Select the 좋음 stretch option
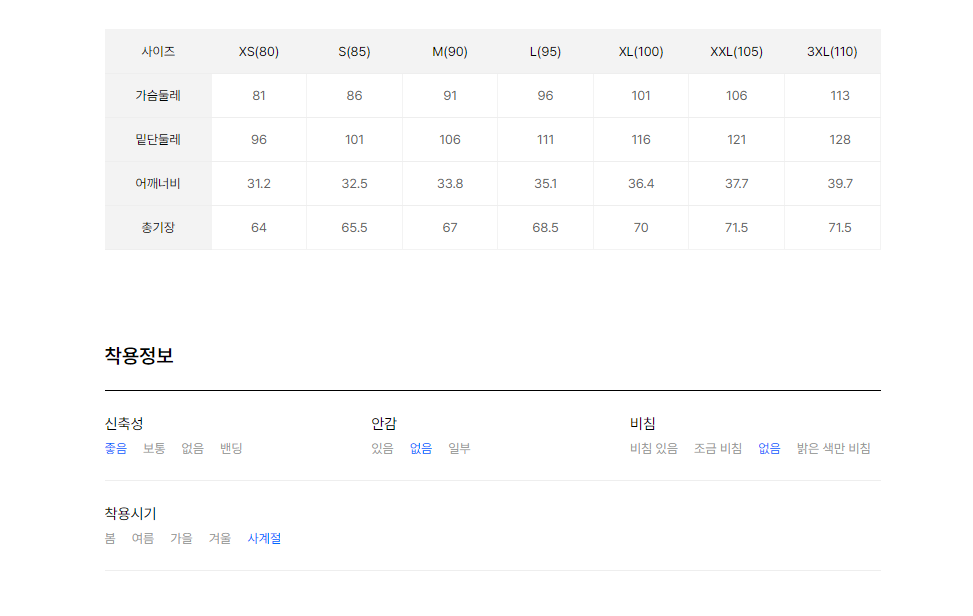Image resolution: width=973 pixels, height=616 pixels. [116, 449]
